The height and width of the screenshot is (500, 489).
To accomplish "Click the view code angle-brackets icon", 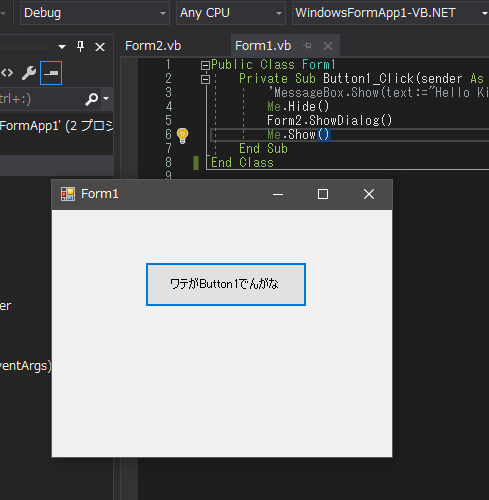I will (7, 73).
